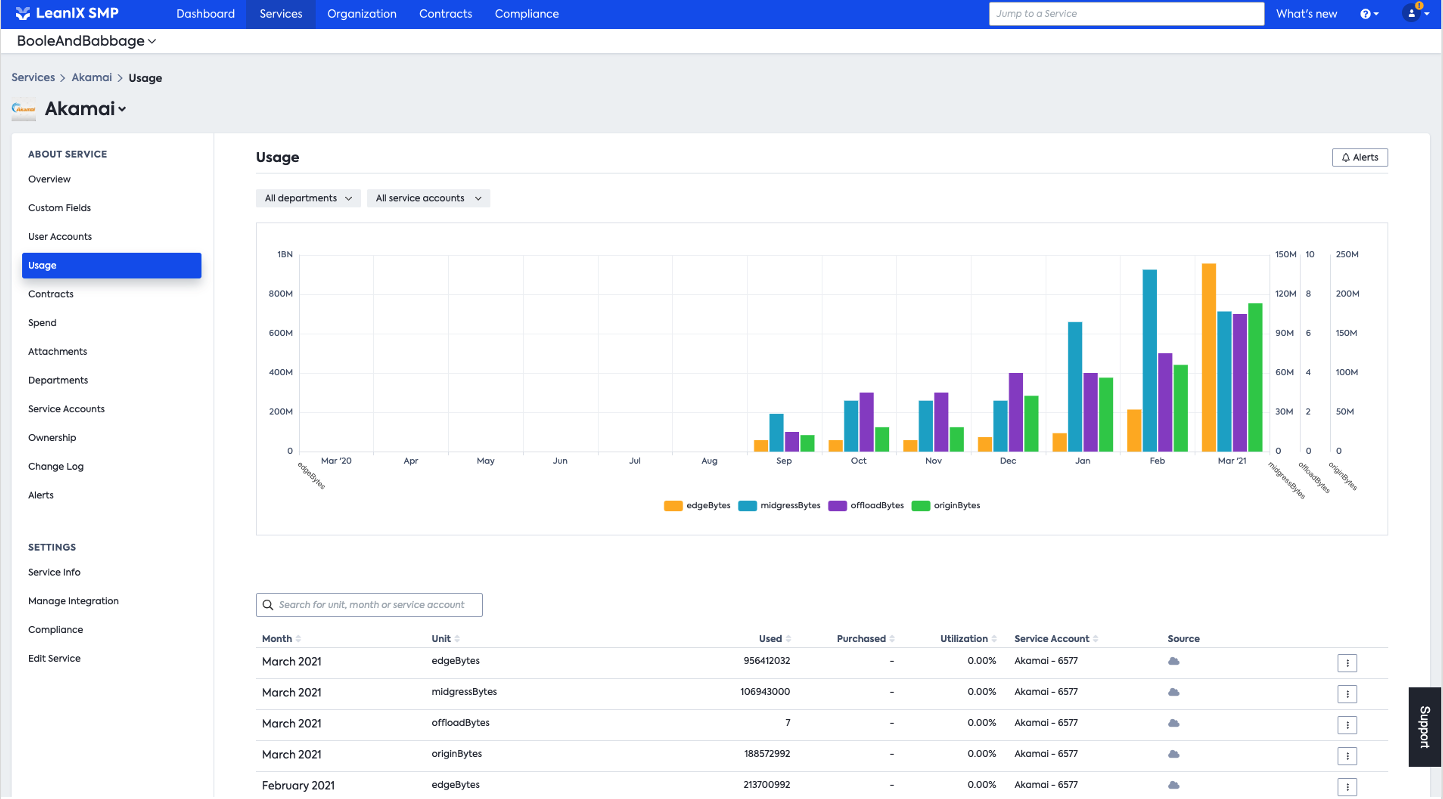Open Attachments in sidebar
1443x799 pixels.
[x=58, y=352]
